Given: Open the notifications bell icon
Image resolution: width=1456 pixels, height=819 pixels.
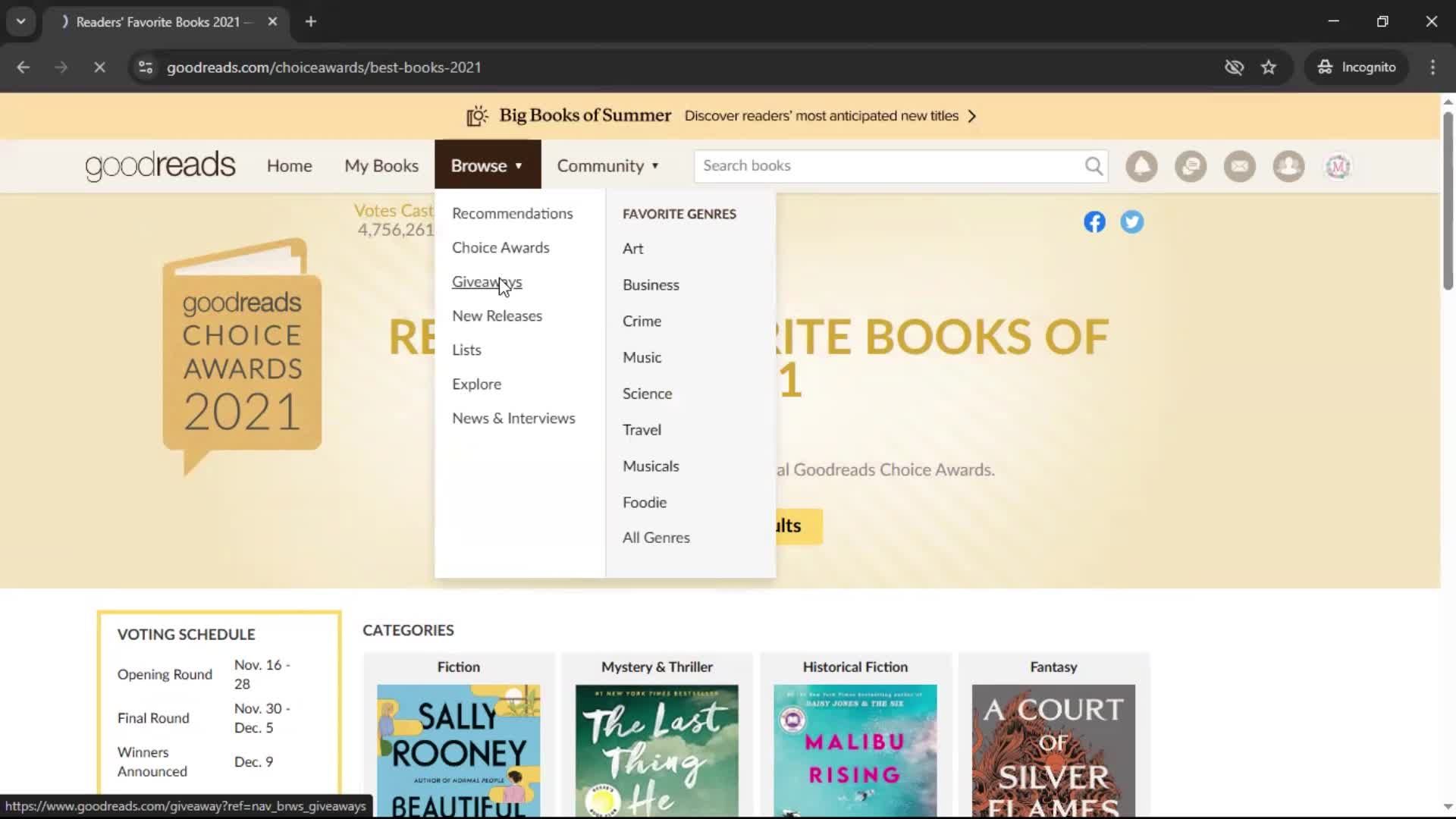Looking at the screenshot, I should [1141, 166].
